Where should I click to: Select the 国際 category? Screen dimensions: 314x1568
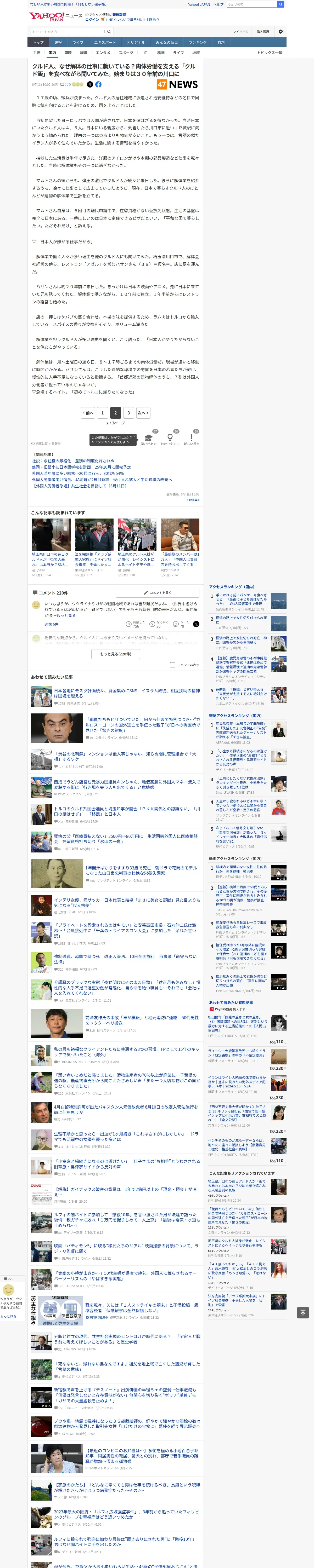coord(68,53)
